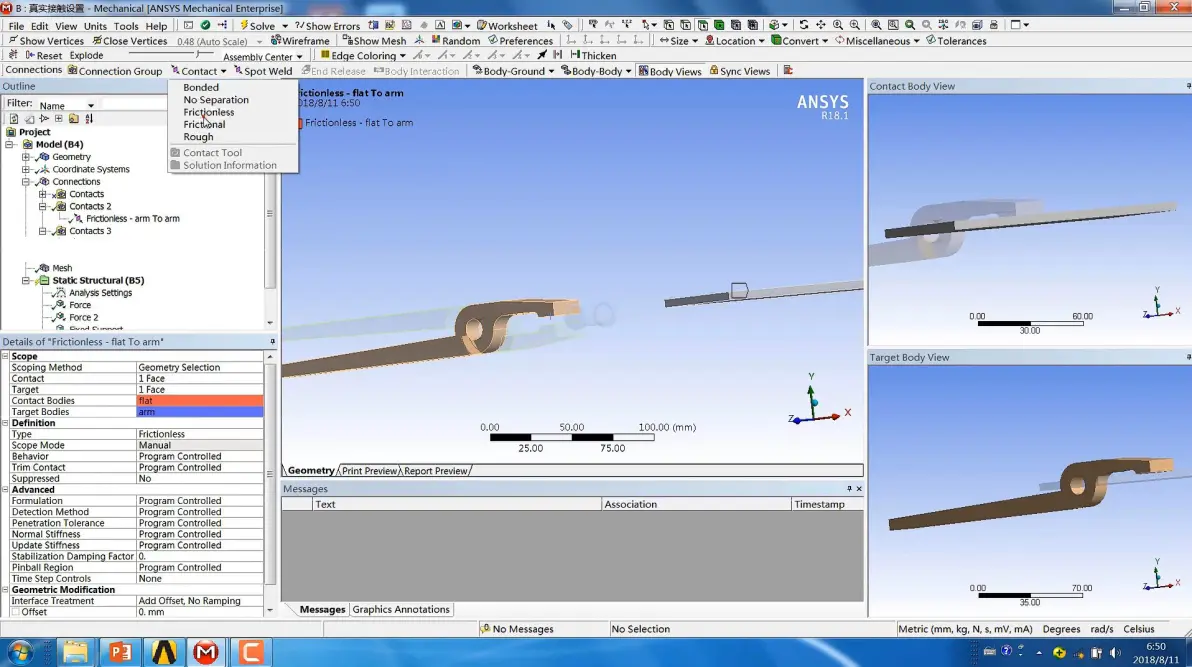Image resolution: width=1192 pixels, height=667 pixels.
Task: Click the Type 'Frictionless' value field
Action: click(x=200, y=434)
